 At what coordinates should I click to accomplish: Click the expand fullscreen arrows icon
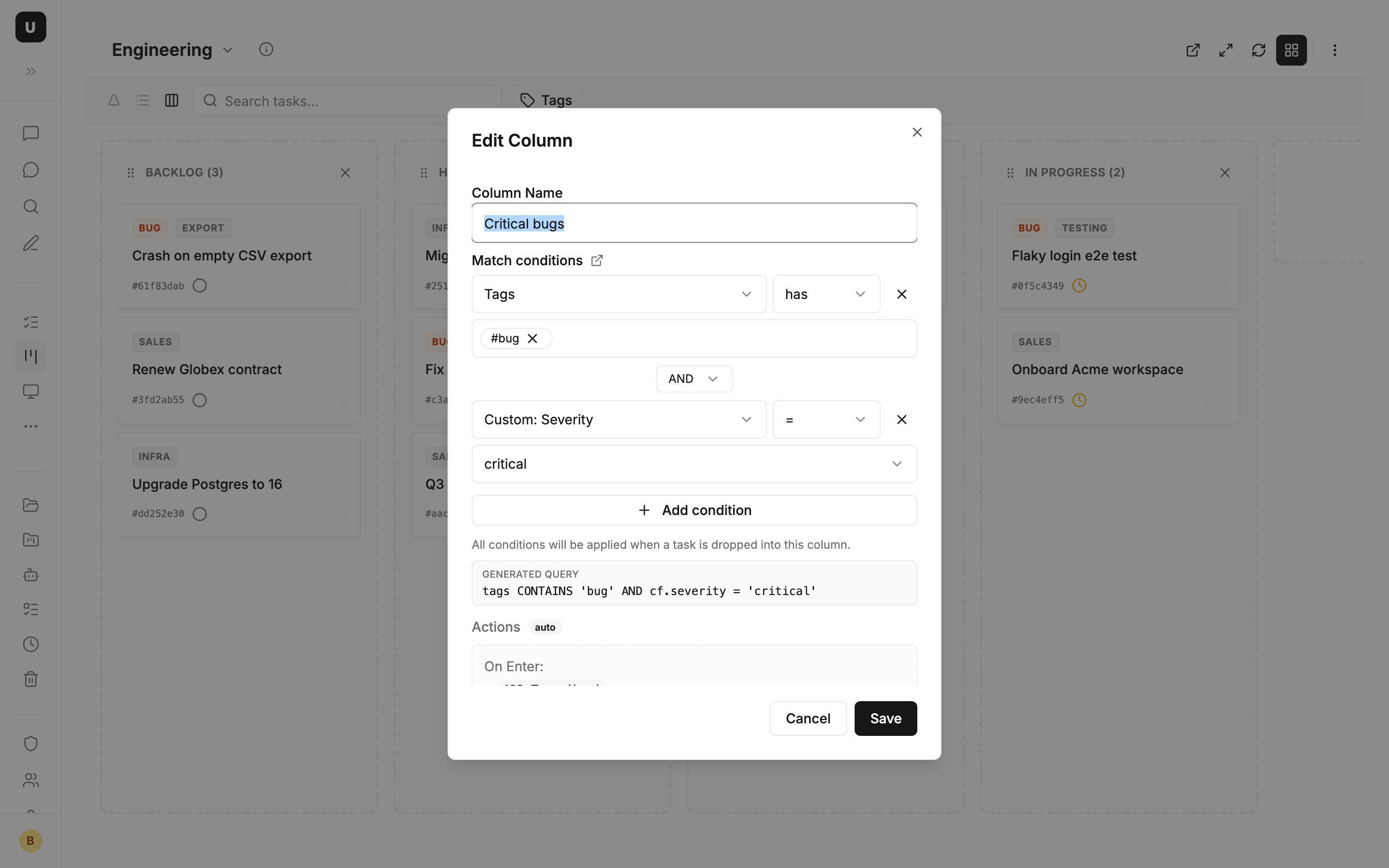tap(1226, 50)
